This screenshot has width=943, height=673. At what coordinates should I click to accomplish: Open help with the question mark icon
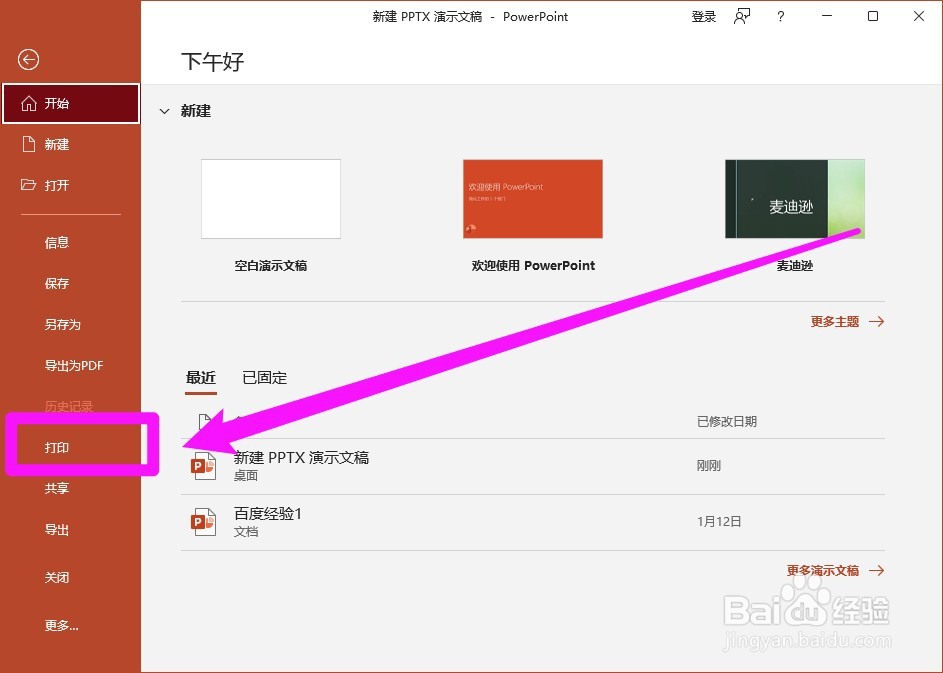[781, 16]
